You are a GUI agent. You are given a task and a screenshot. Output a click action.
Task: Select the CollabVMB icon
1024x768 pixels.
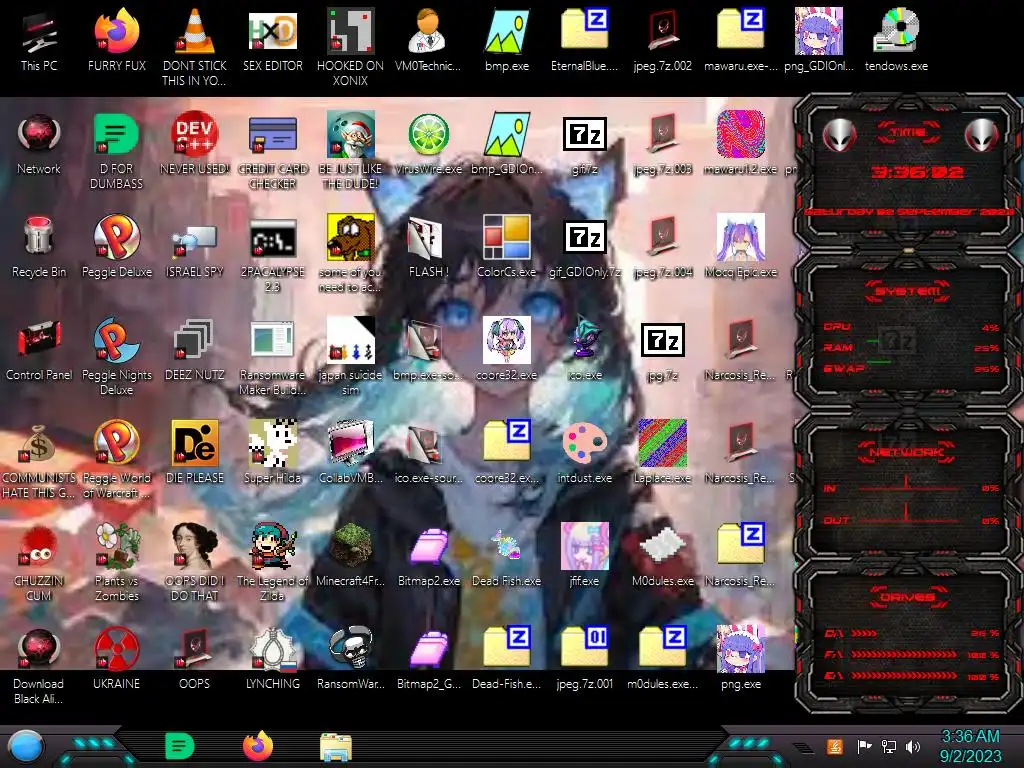350,454
